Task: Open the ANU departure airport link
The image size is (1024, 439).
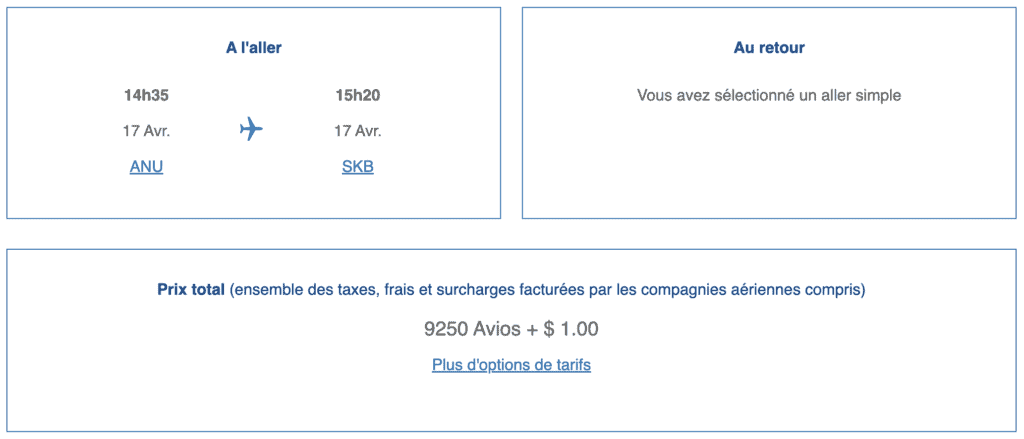Action: (x=146, y=167)
